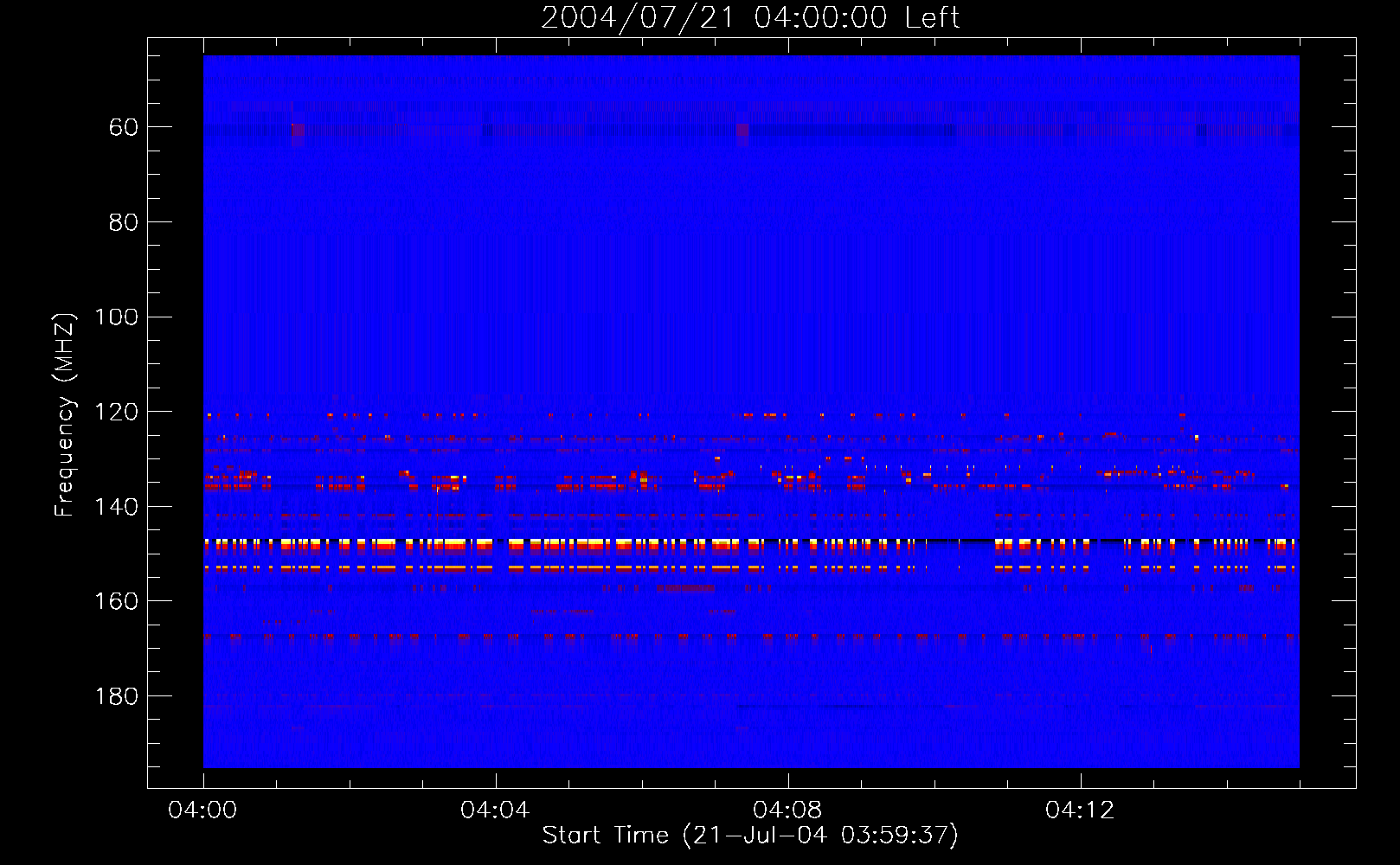This screenshot has height=865, width=1400.
Task: Click the 180 frequency tick label
Action: tap(116, 696)
